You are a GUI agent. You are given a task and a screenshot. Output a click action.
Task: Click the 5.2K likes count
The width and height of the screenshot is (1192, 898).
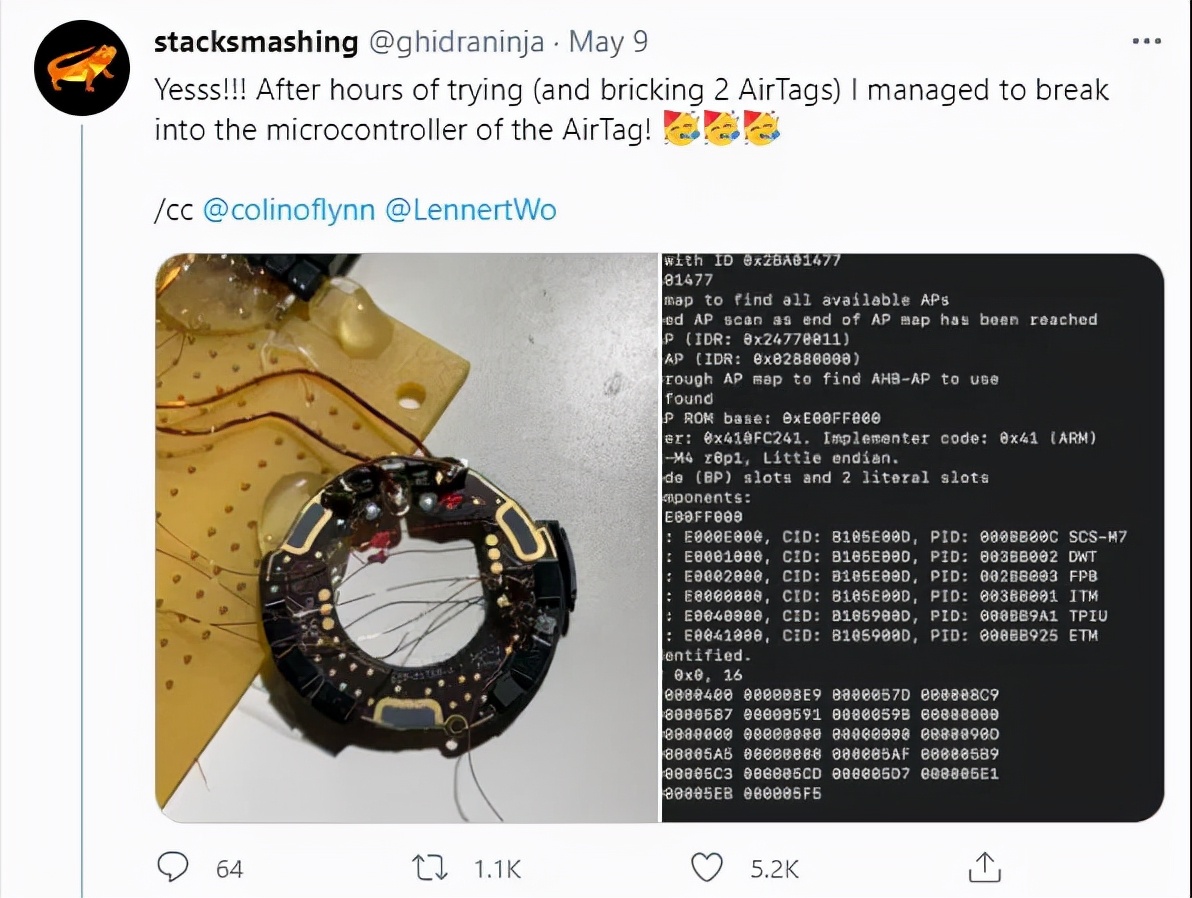(x=775, y=869)
